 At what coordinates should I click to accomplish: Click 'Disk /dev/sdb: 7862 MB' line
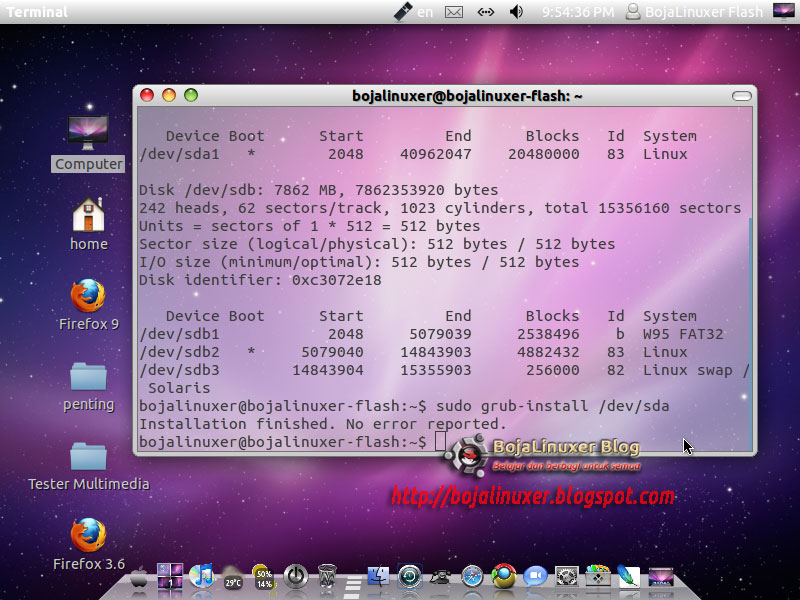coord(319,190)
